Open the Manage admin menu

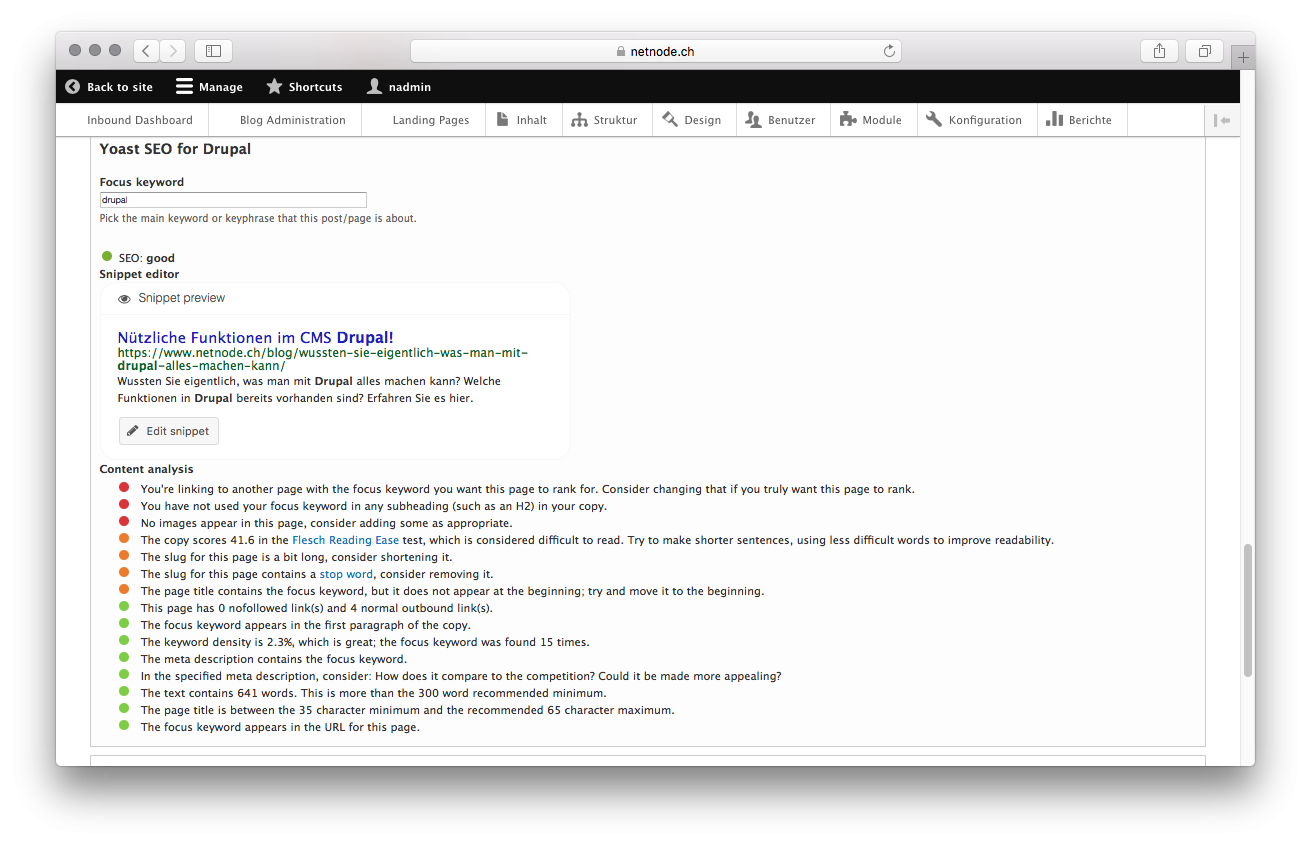click(209, 87)
